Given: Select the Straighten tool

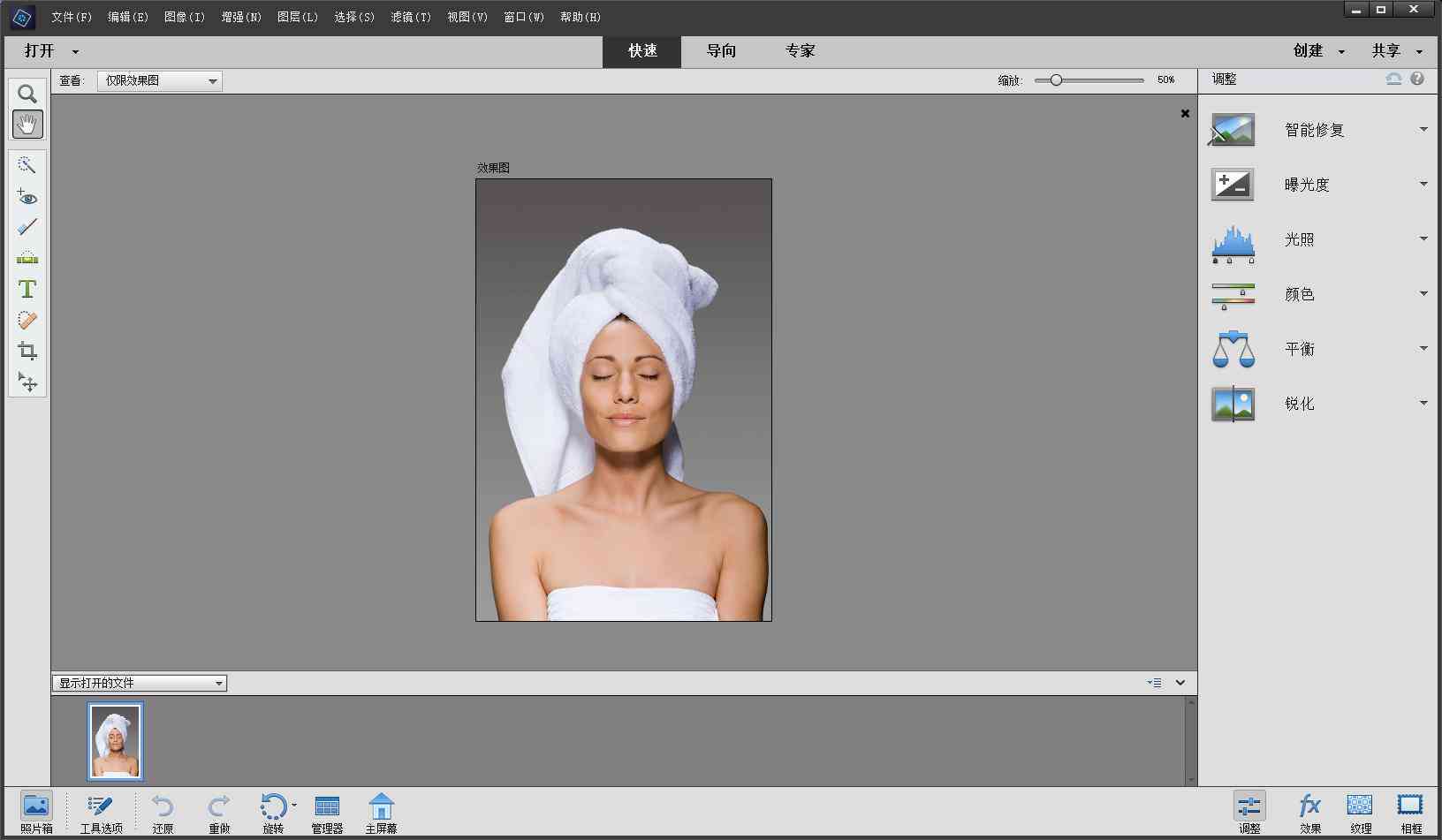Looking at the screenshot, I should pyautogui.click(x=27, y=258).
